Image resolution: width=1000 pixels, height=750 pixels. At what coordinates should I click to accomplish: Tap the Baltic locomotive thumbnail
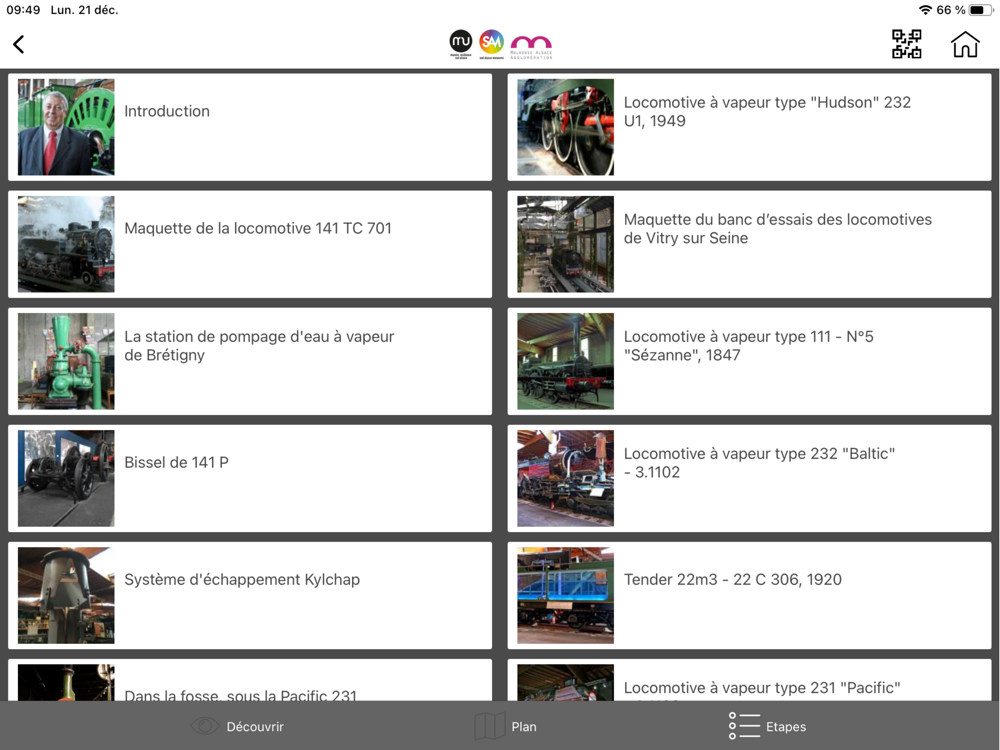pyautogui.click(x=566, y=478)
